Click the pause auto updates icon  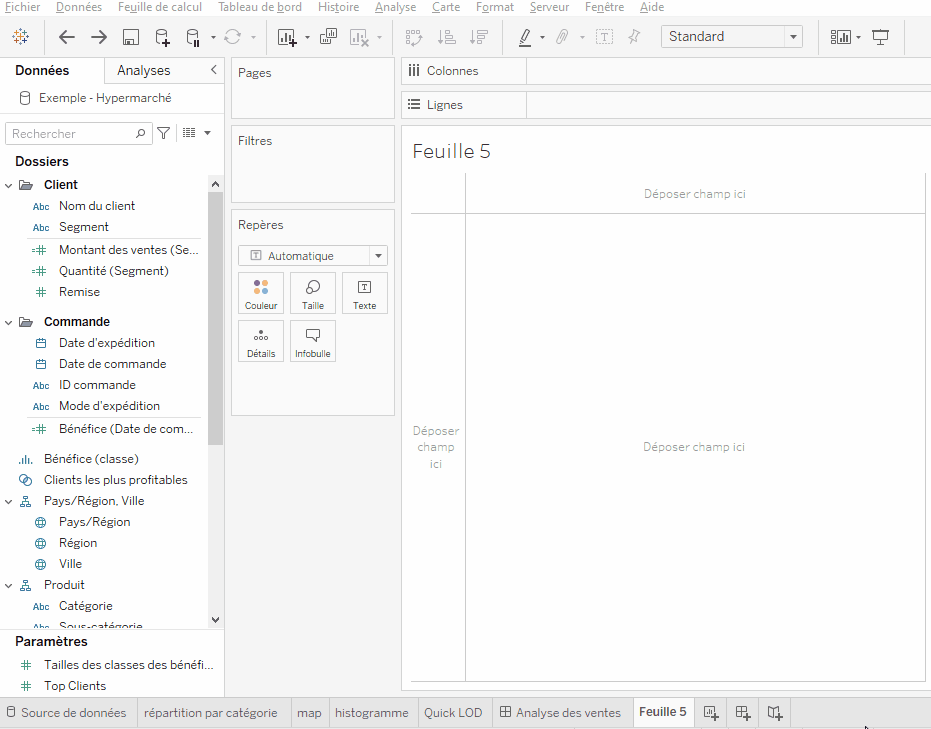(193, 37)
